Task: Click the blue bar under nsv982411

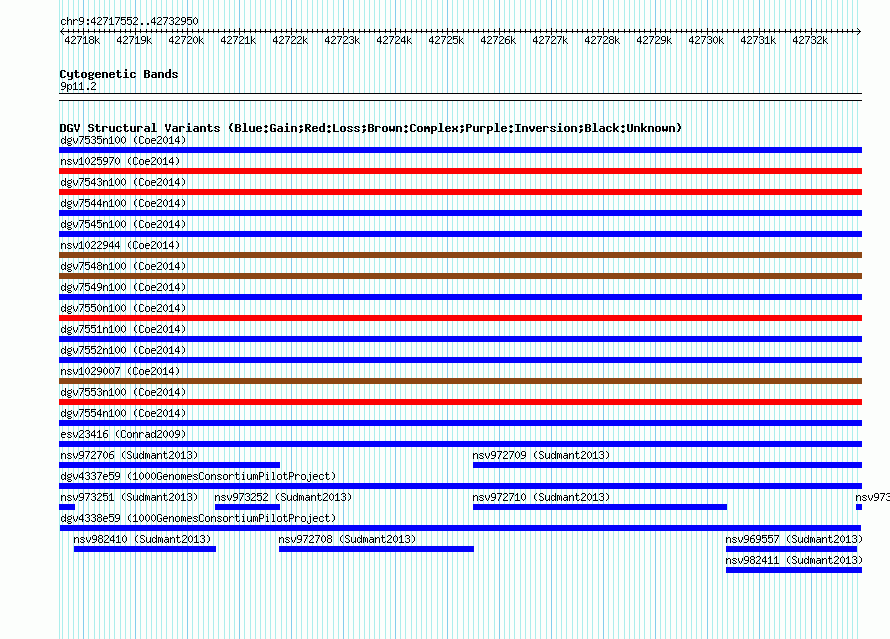Action: (794, 570)
